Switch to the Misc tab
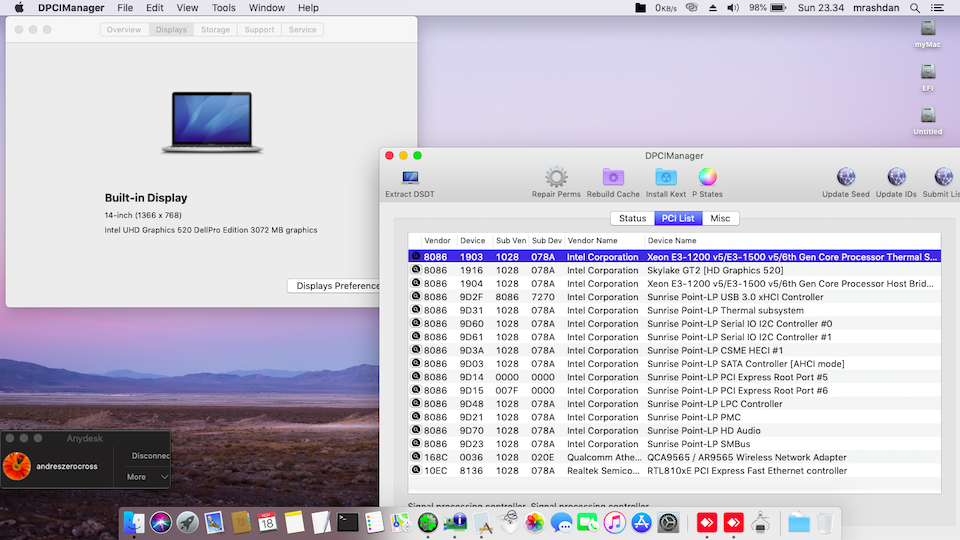The image size is (960, 540). 720,218
